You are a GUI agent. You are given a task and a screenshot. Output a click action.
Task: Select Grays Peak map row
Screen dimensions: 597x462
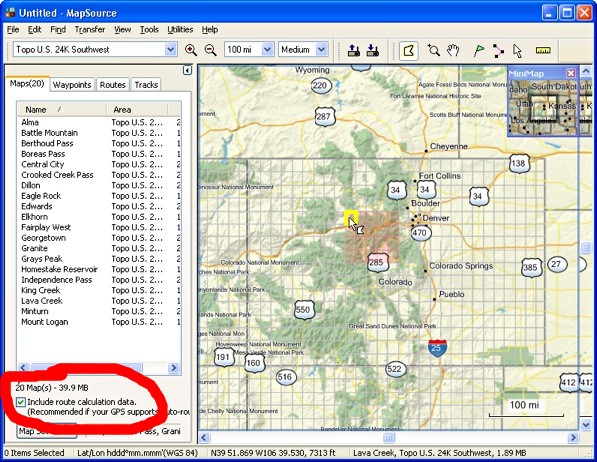tap(99, 259)
